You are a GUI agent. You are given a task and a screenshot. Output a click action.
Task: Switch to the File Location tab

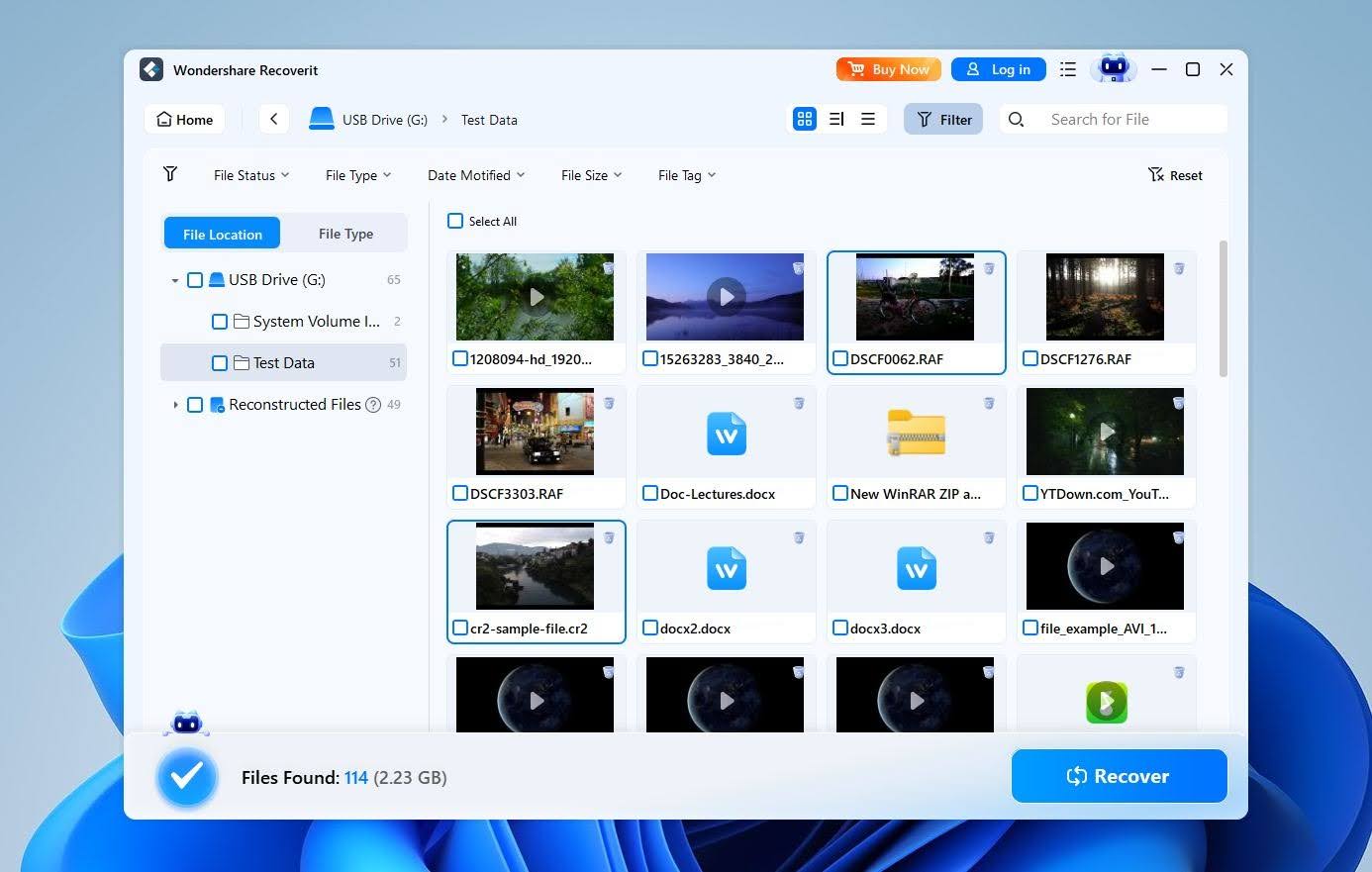tap(223, 234)
